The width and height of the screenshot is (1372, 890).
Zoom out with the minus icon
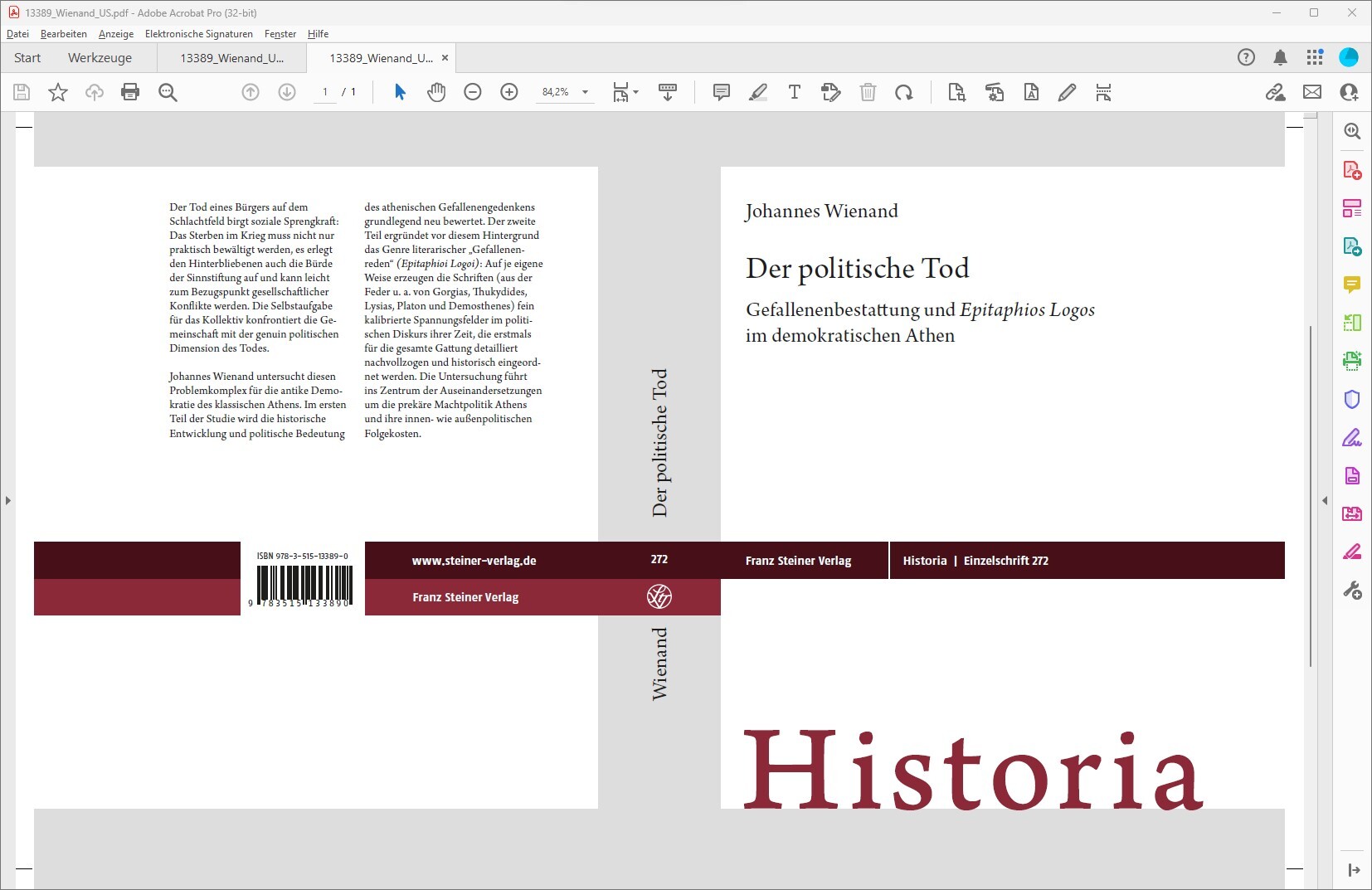click(x=473, y=92)
